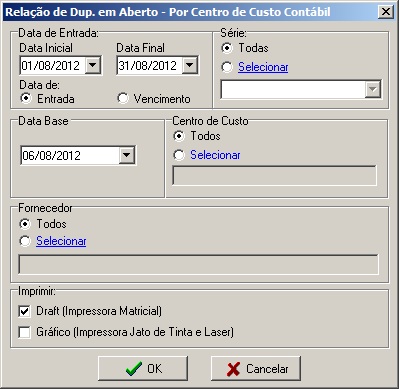399x389 pixels.
Task: Click the Centro de Custo text field
Action: click(x=275, y=175)
